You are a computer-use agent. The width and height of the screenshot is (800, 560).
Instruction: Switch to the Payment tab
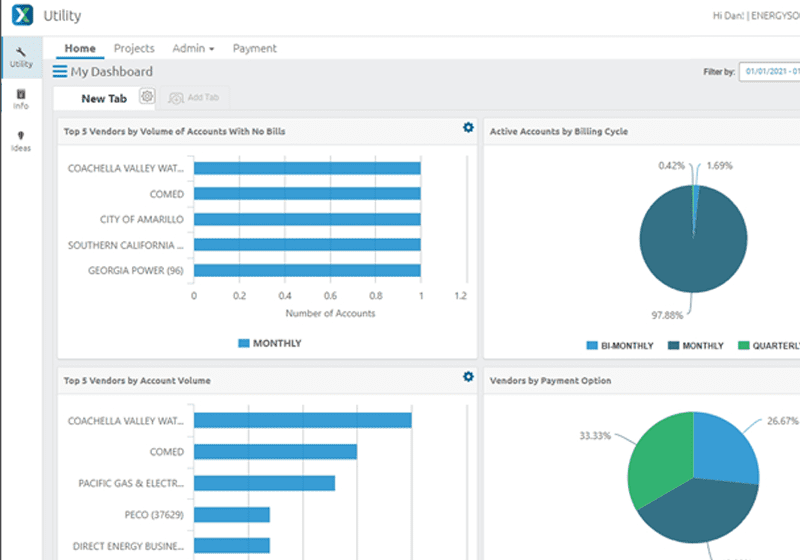click(255, 48)
